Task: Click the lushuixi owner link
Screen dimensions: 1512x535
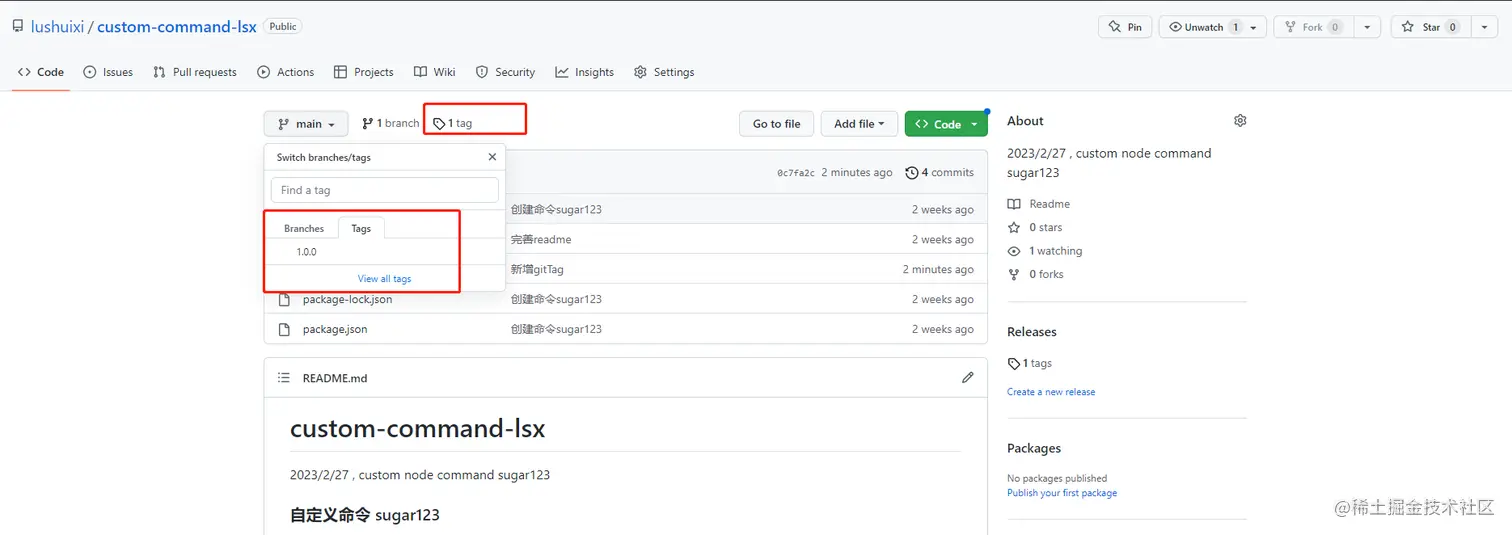Action: 57,27
